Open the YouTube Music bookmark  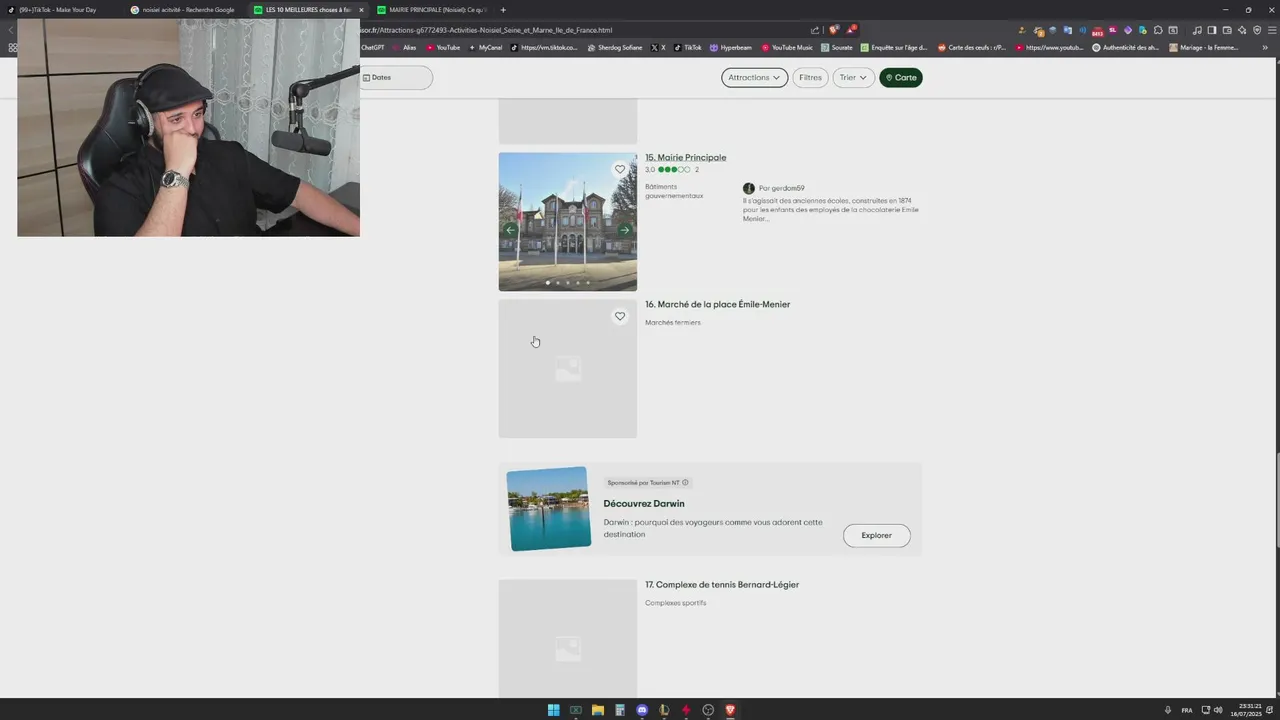787,47
